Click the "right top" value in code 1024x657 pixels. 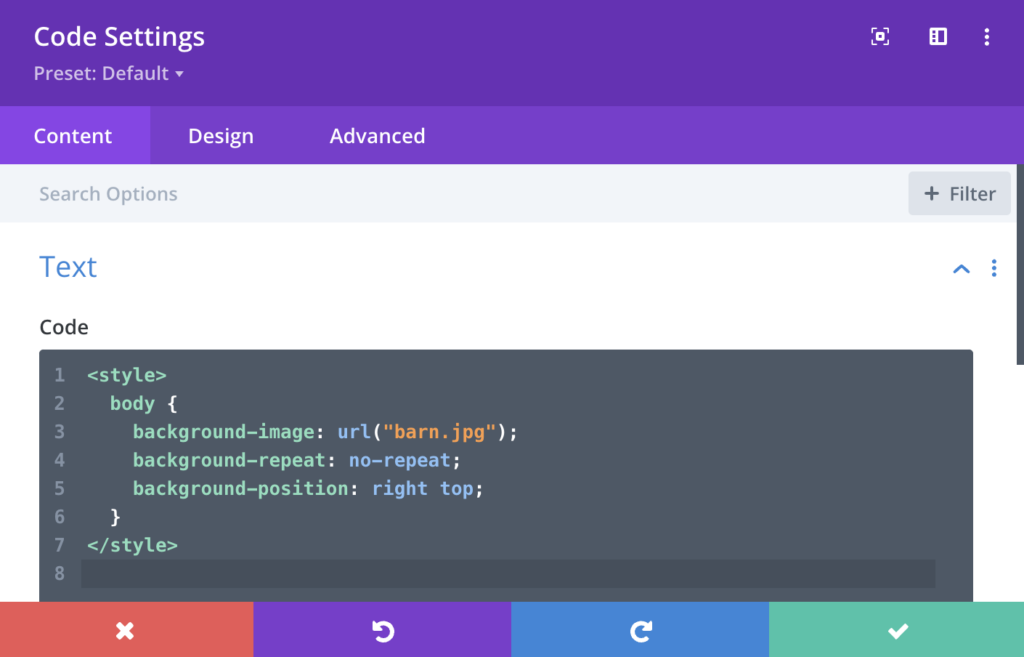[x=423, y=489]
